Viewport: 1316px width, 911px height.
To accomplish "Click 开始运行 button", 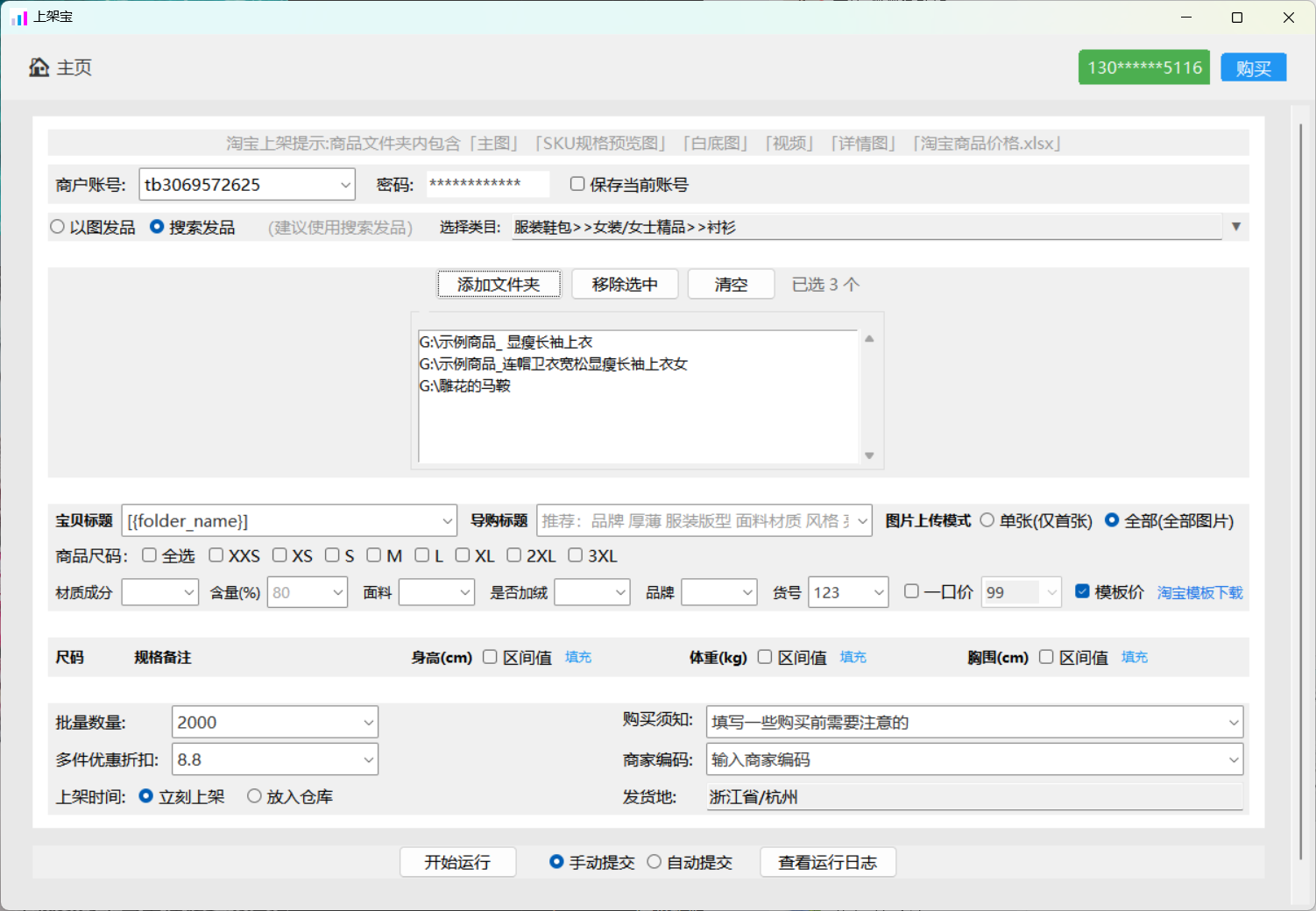I will click(457, 863).
